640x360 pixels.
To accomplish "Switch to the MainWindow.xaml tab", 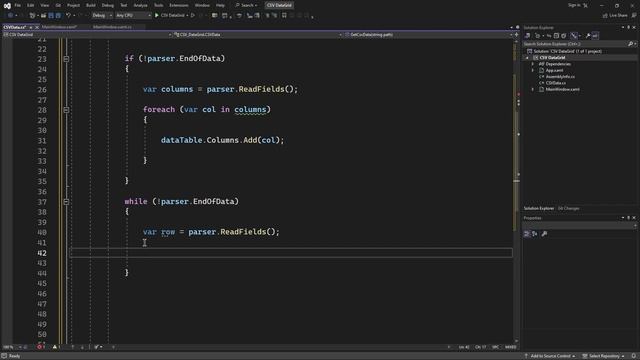I will point(59,27).
